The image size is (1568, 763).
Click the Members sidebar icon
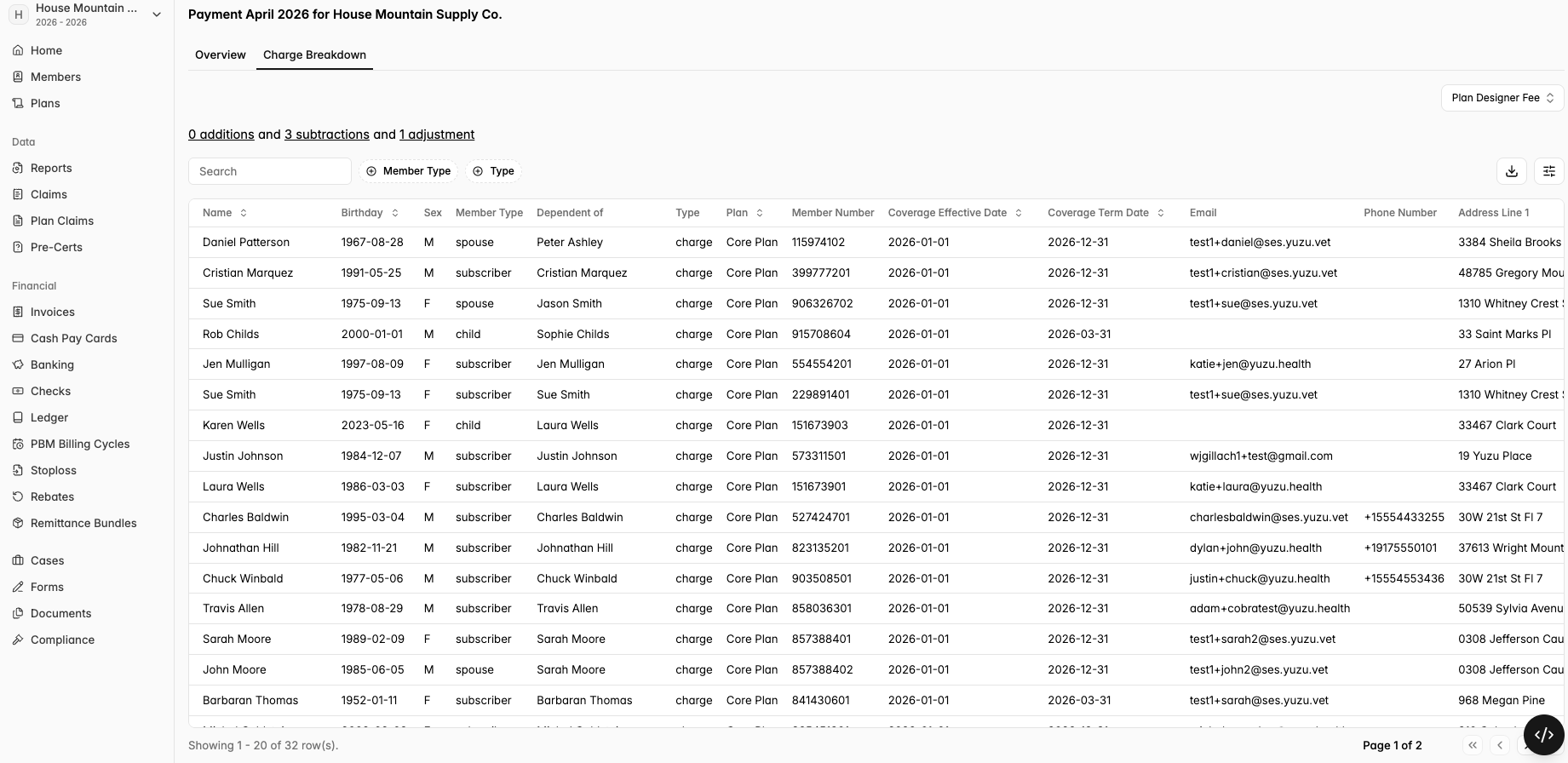[18, 77]
